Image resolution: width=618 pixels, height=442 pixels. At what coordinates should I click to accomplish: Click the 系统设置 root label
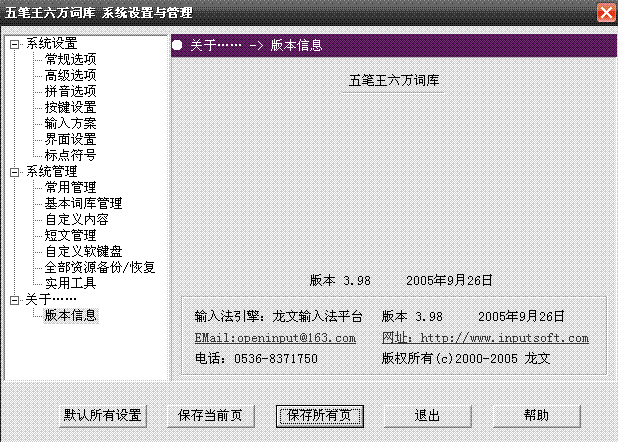52,43
